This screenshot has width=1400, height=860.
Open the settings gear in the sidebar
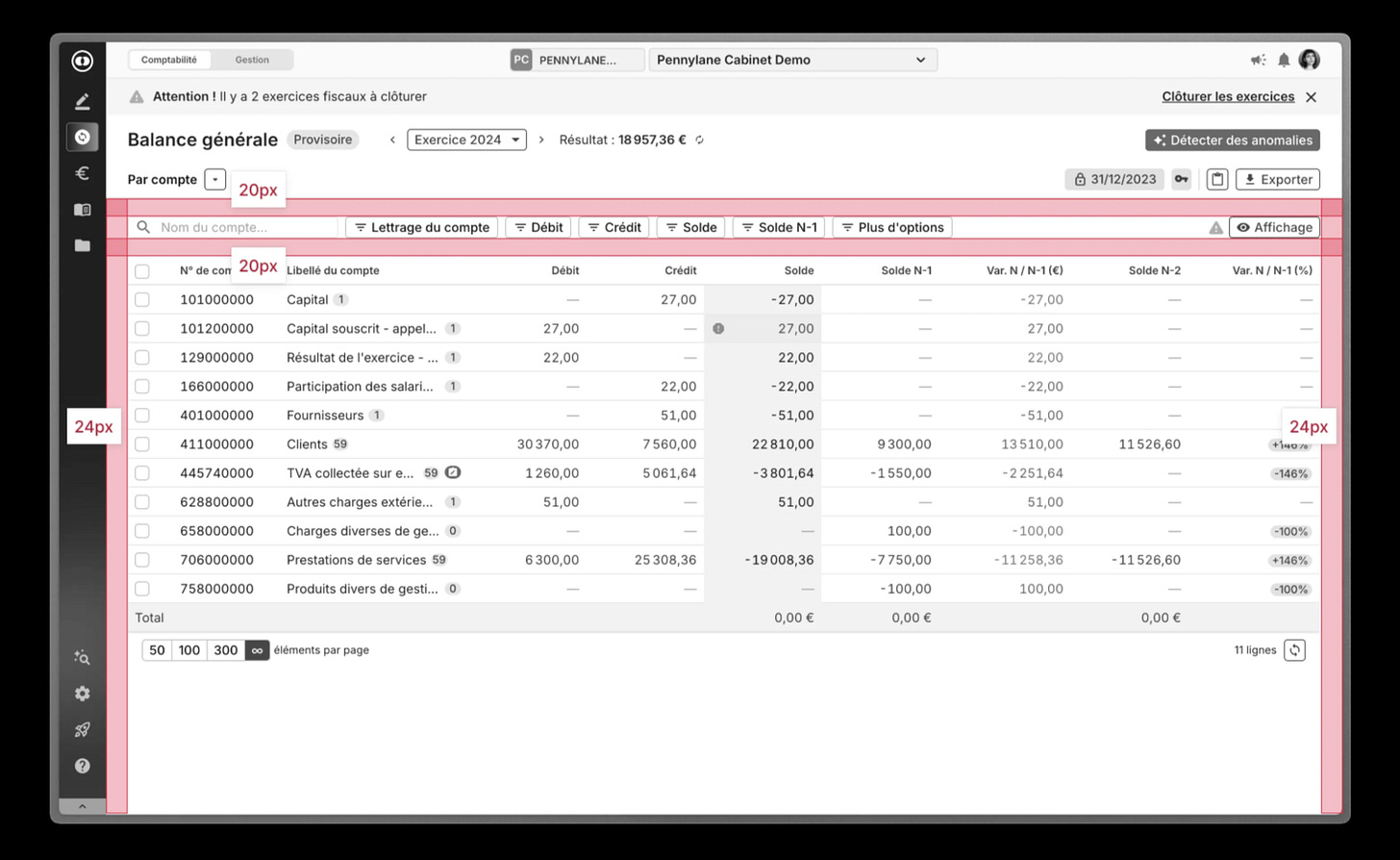(x=83, y=694)
